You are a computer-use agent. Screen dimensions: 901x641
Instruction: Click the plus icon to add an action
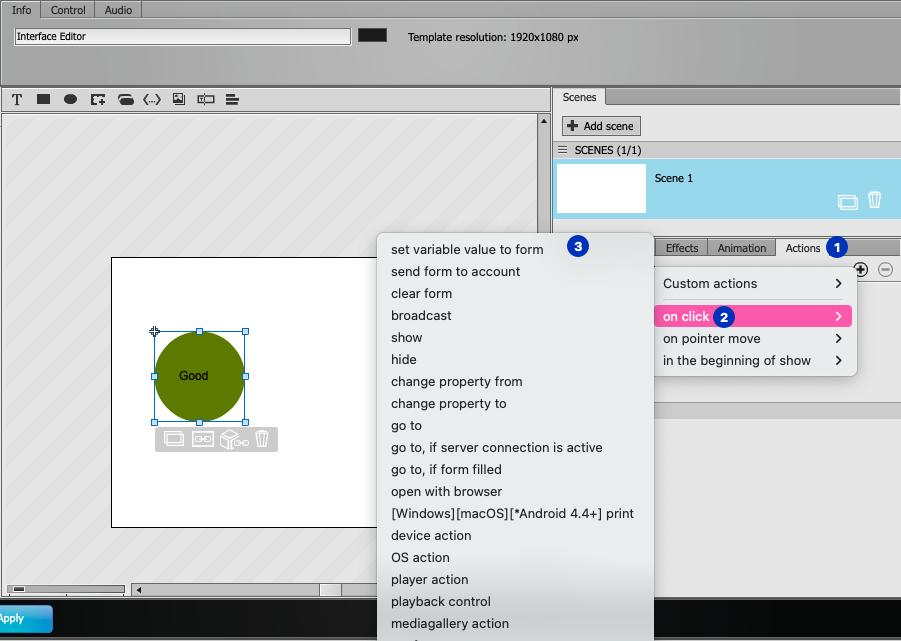861,269
